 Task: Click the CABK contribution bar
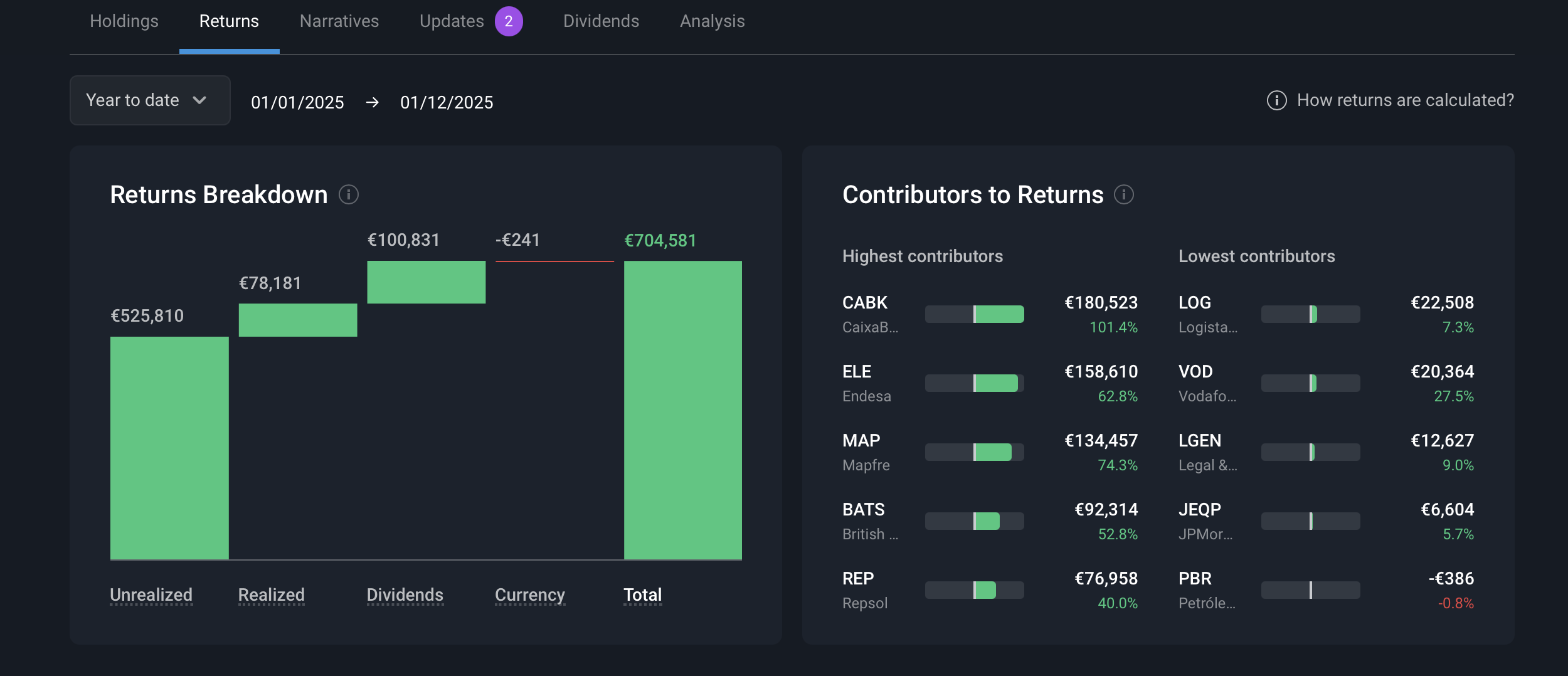click(x=974, y=314)
